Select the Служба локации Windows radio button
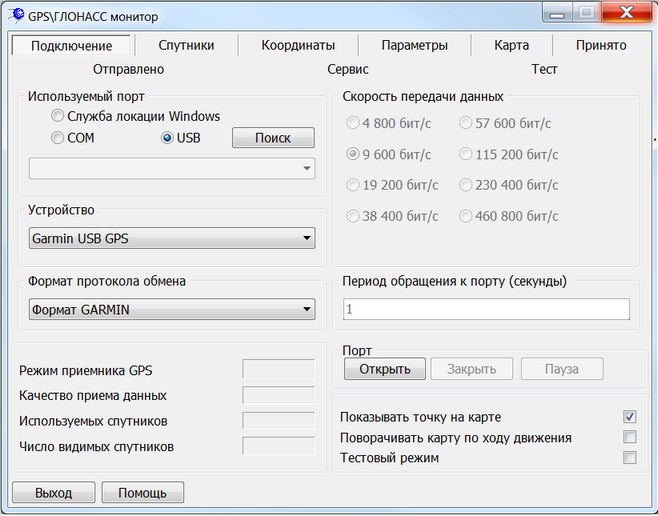This screenshot has width=658, height=516. click(x=59, y=116)
